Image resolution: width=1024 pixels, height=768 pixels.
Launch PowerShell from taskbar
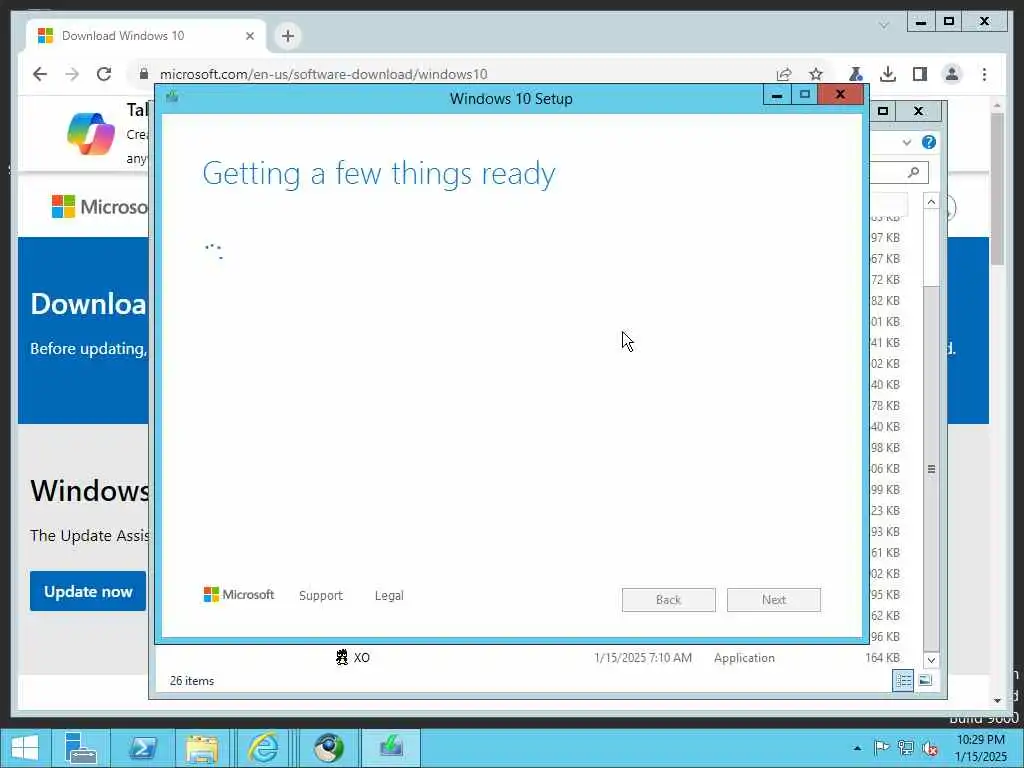tap(142, 748)
